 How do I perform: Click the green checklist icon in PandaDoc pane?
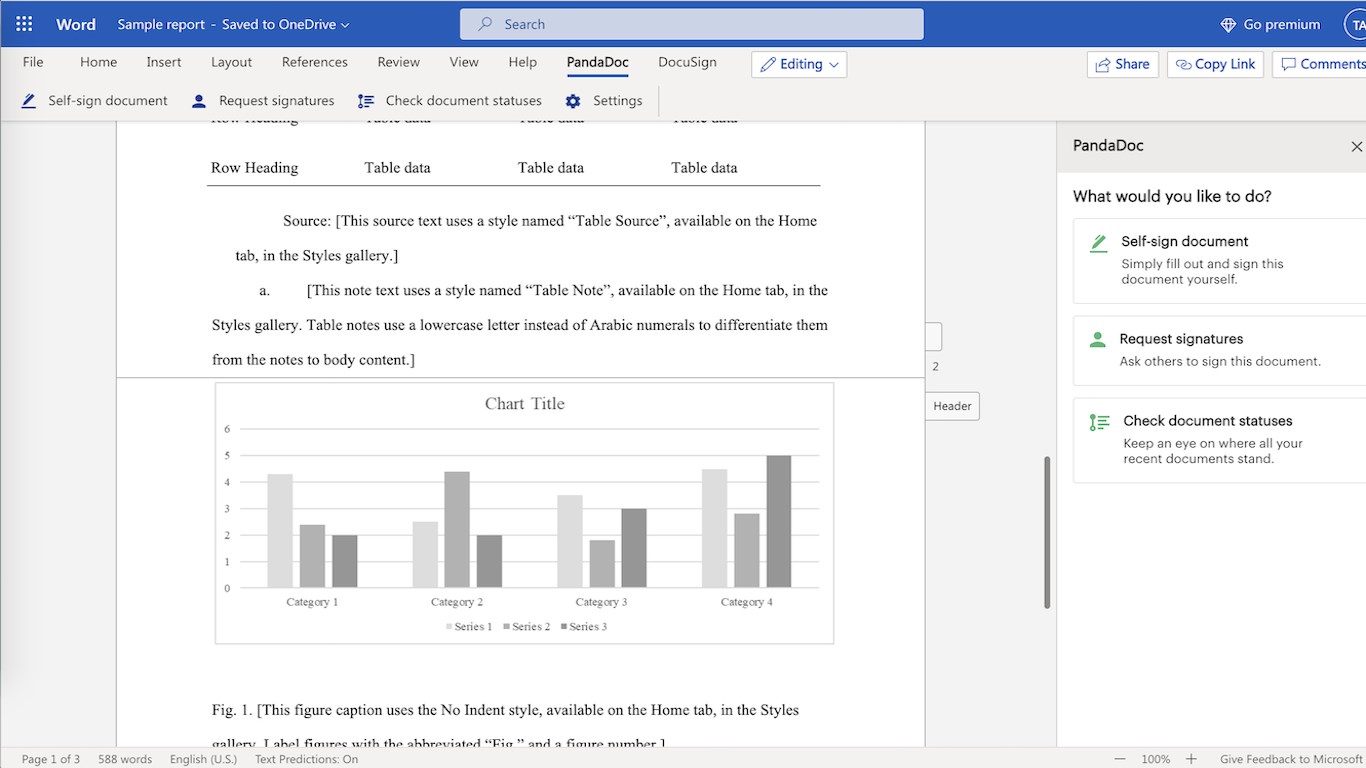pyautogui.click(x=1100, y=423)
